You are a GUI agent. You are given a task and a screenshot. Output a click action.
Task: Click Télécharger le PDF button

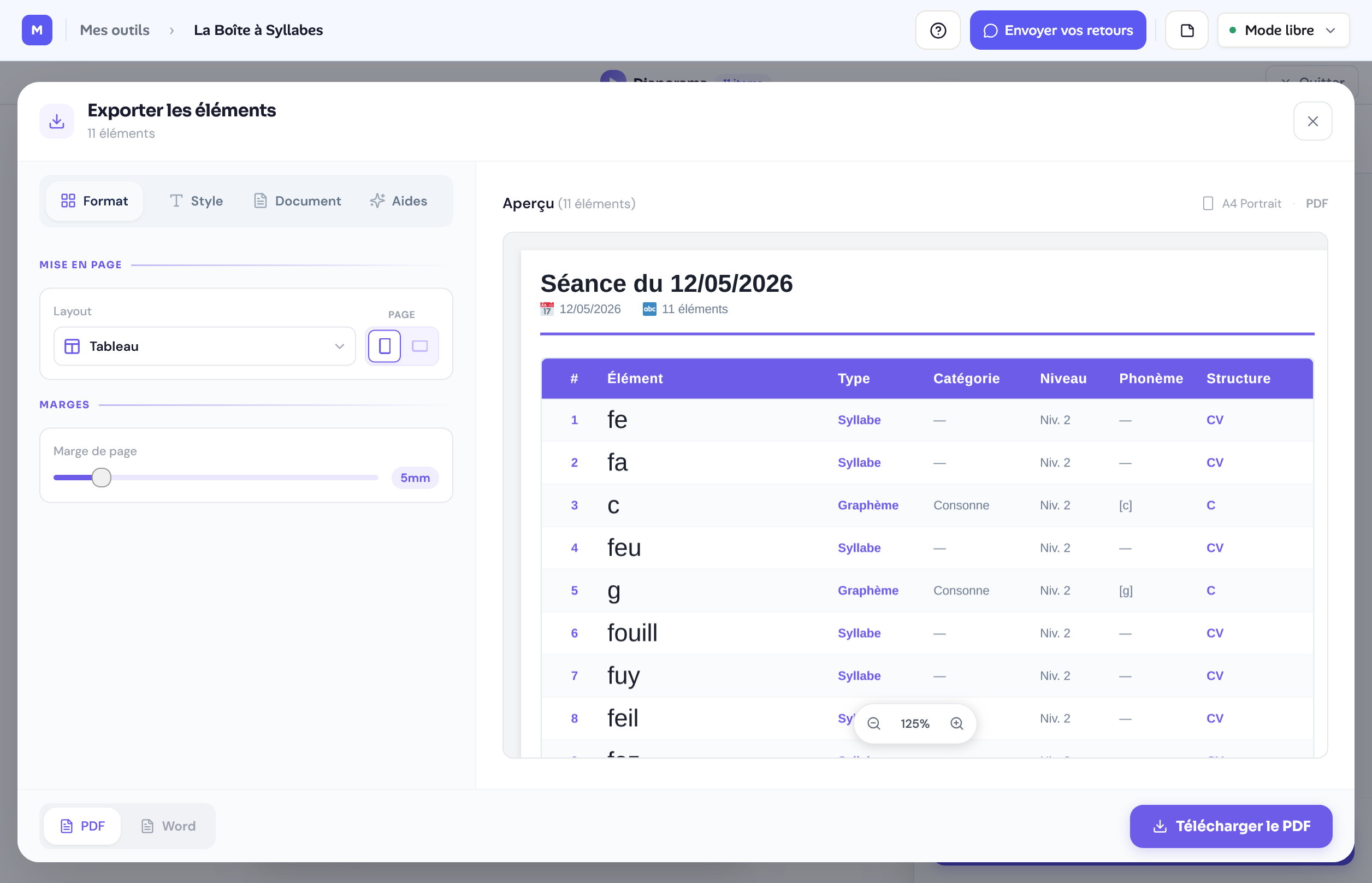(x=1231, y=826)
